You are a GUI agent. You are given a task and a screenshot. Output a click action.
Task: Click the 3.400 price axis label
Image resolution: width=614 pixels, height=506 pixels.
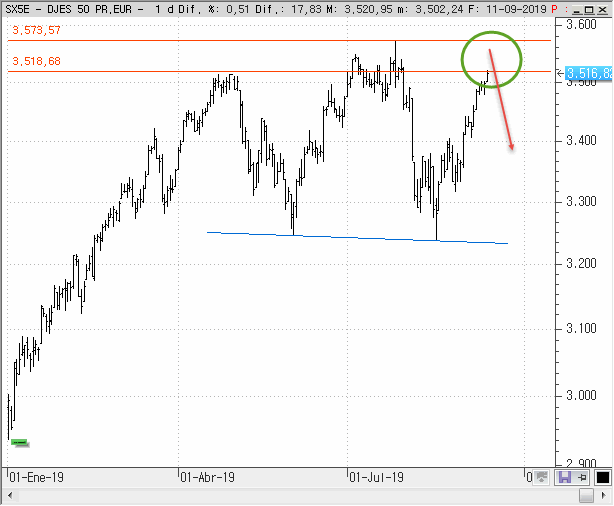coord(581,140)
